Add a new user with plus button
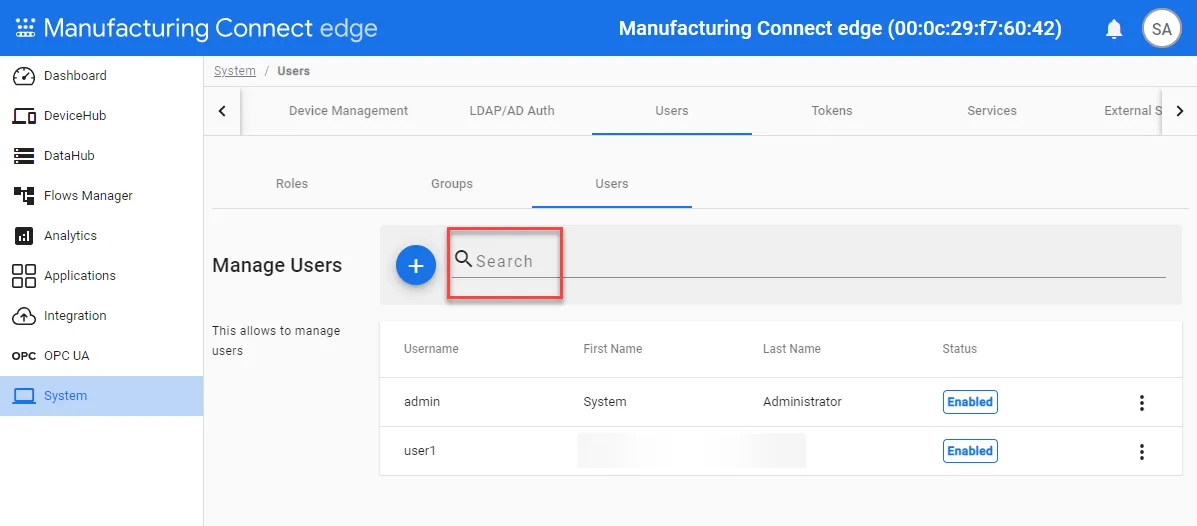Image resolution: width=1197 pixels, height=526 pixels. point(416,266)
